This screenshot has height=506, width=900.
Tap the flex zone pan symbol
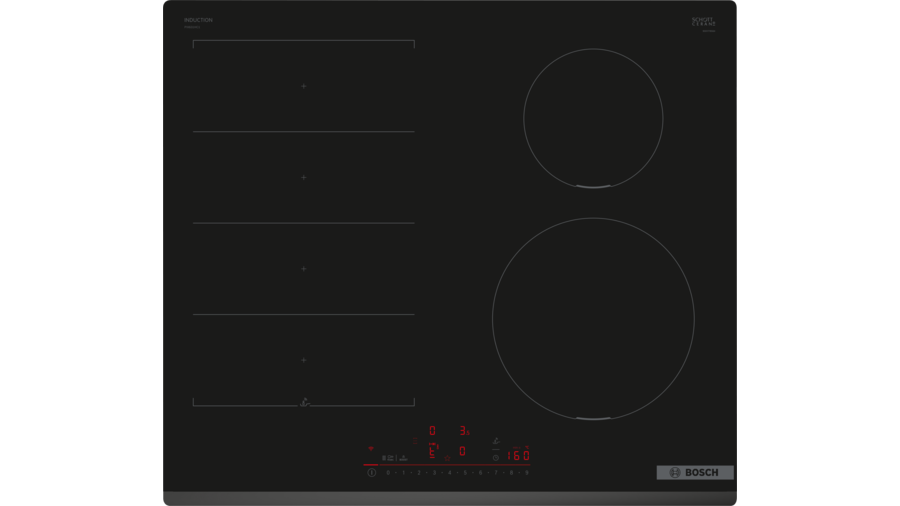[x=304, y=402]
